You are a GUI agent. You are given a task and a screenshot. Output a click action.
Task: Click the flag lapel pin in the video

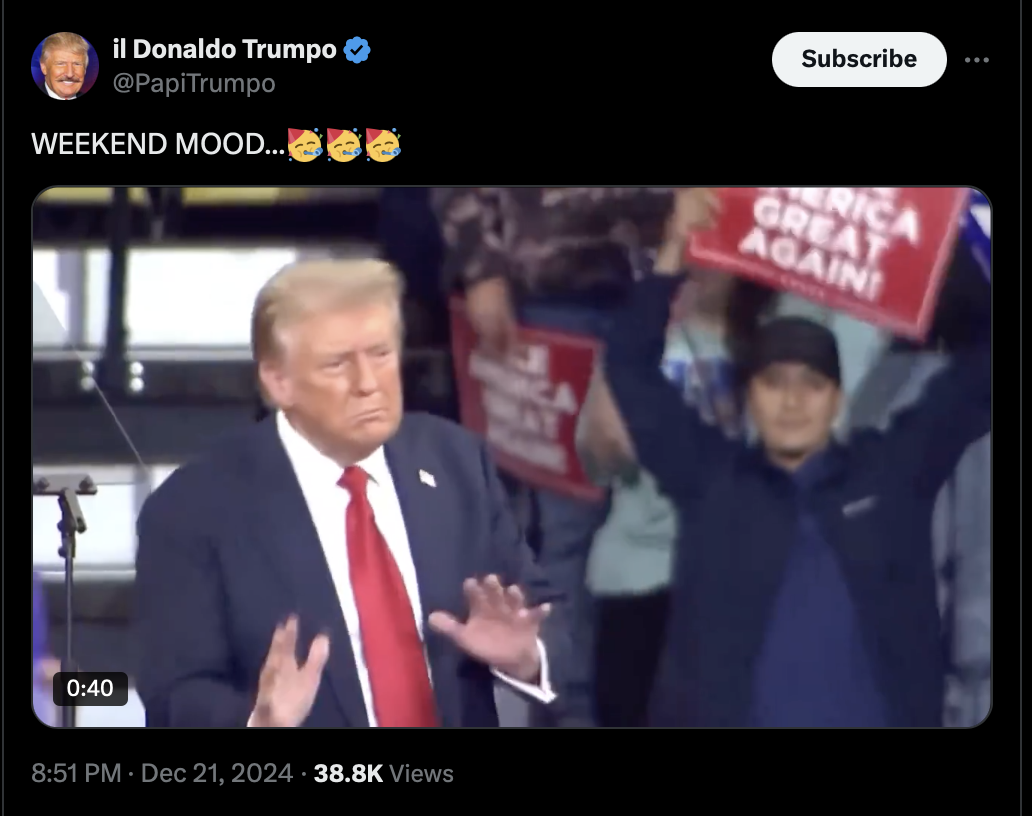click(x=427, y=478)
